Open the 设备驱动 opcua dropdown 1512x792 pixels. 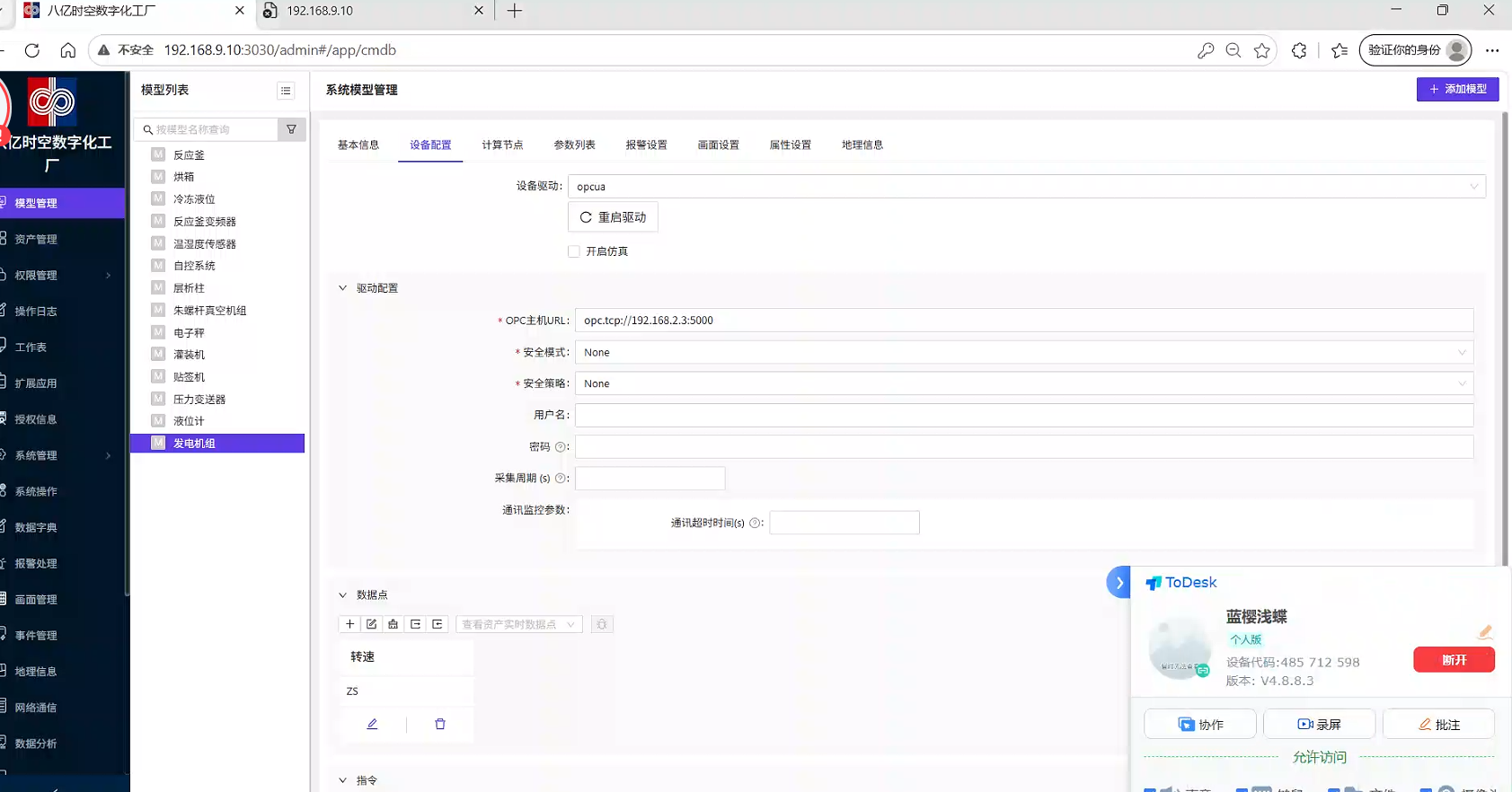(x=1027, y=187)
